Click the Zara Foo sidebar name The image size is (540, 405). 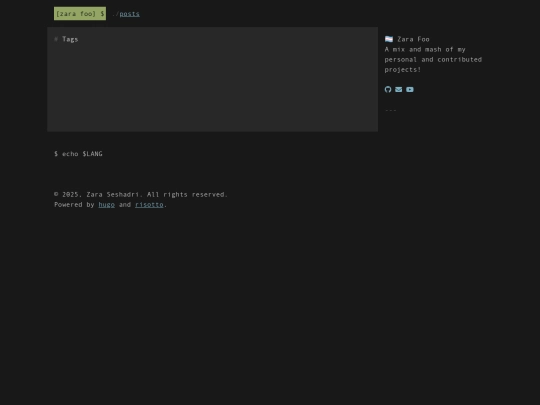tap(413, 39)
